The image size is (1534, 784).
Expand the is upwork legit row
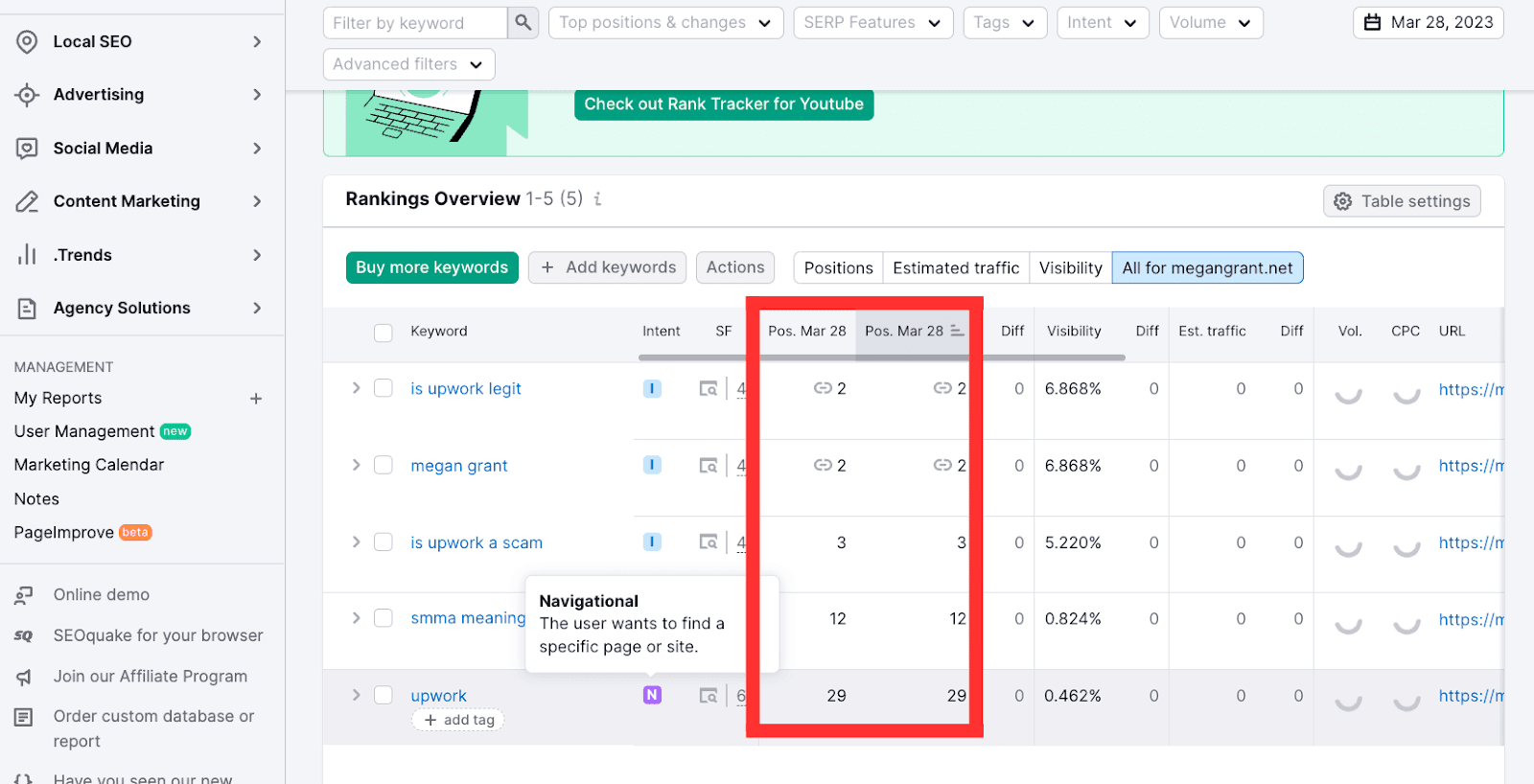pos(356,388)
